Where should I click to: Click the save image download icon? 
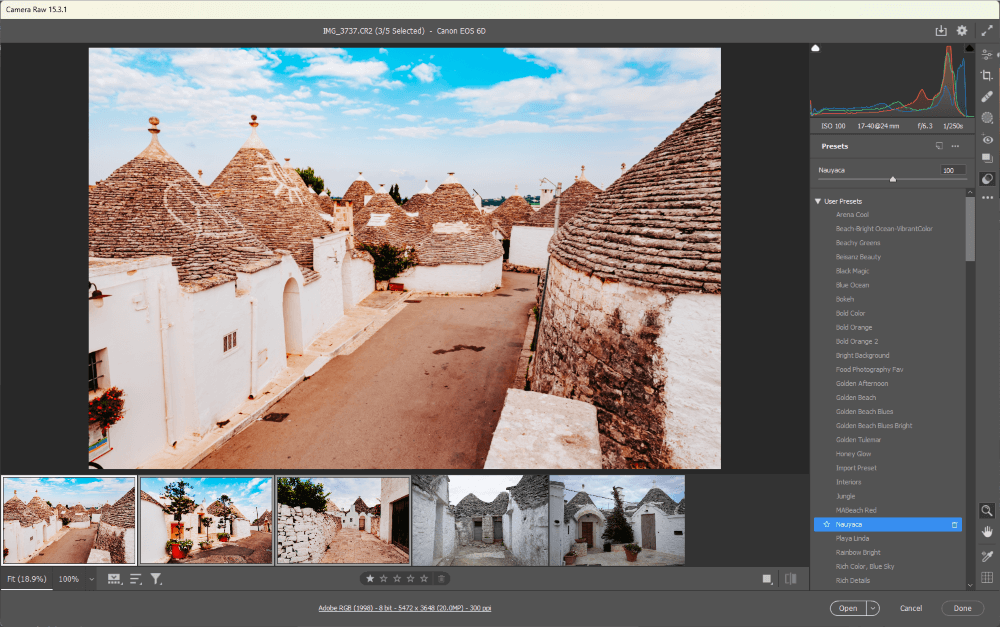tap(941, 31)
